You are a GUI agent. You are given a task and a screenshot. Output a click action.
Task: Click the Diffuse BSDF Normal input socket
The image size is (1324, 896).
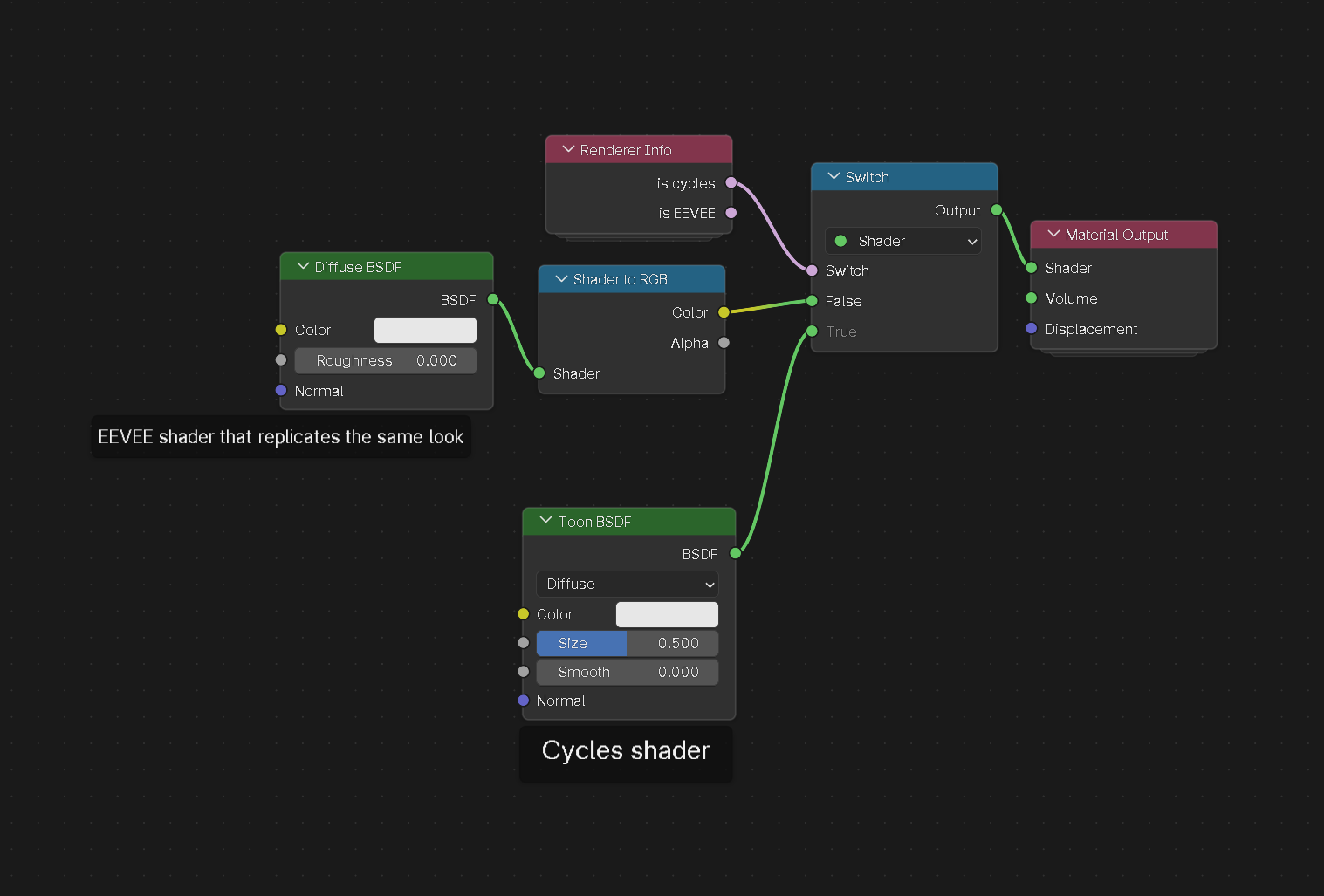point(281,391)
